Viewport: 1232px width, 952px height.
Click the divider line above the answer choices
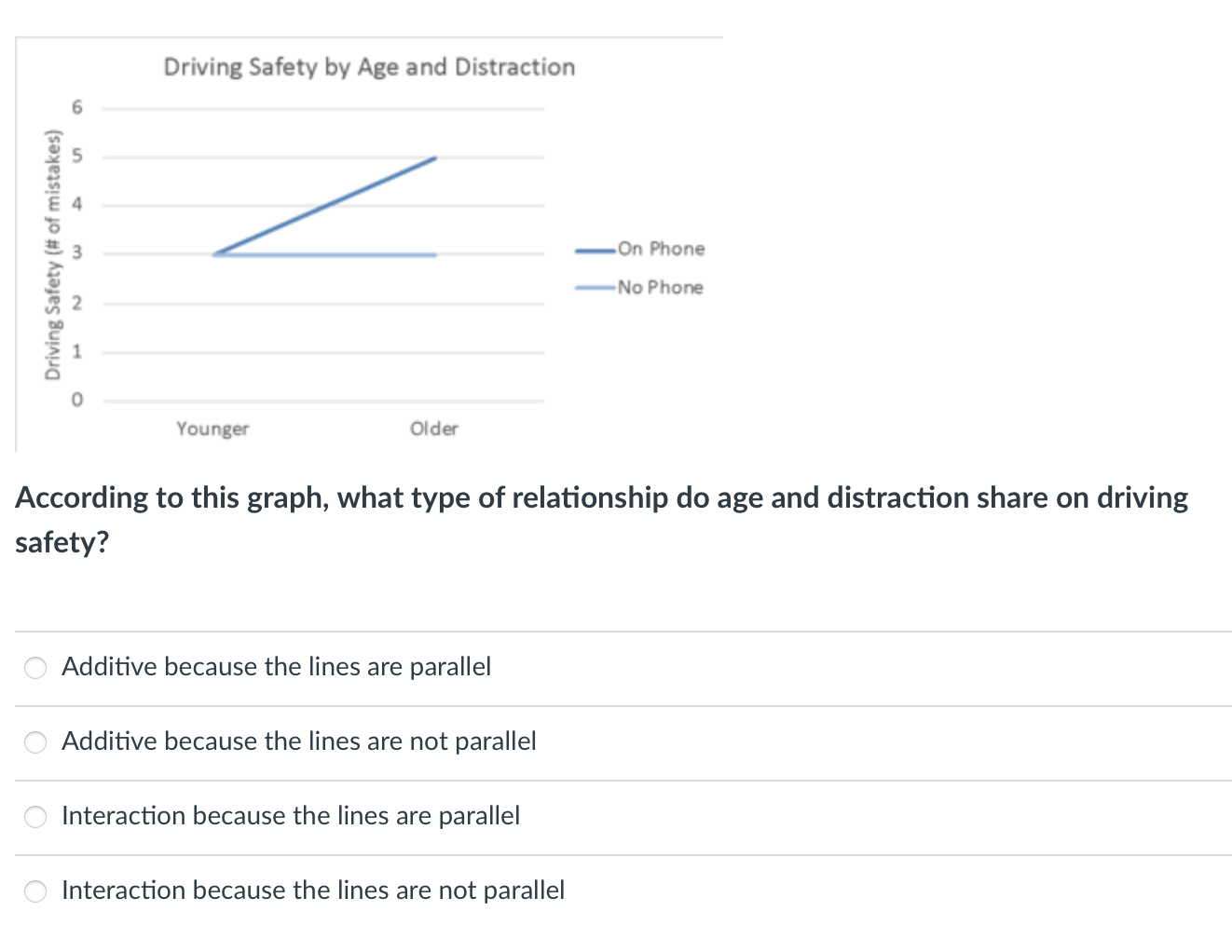tap(615, 630)
